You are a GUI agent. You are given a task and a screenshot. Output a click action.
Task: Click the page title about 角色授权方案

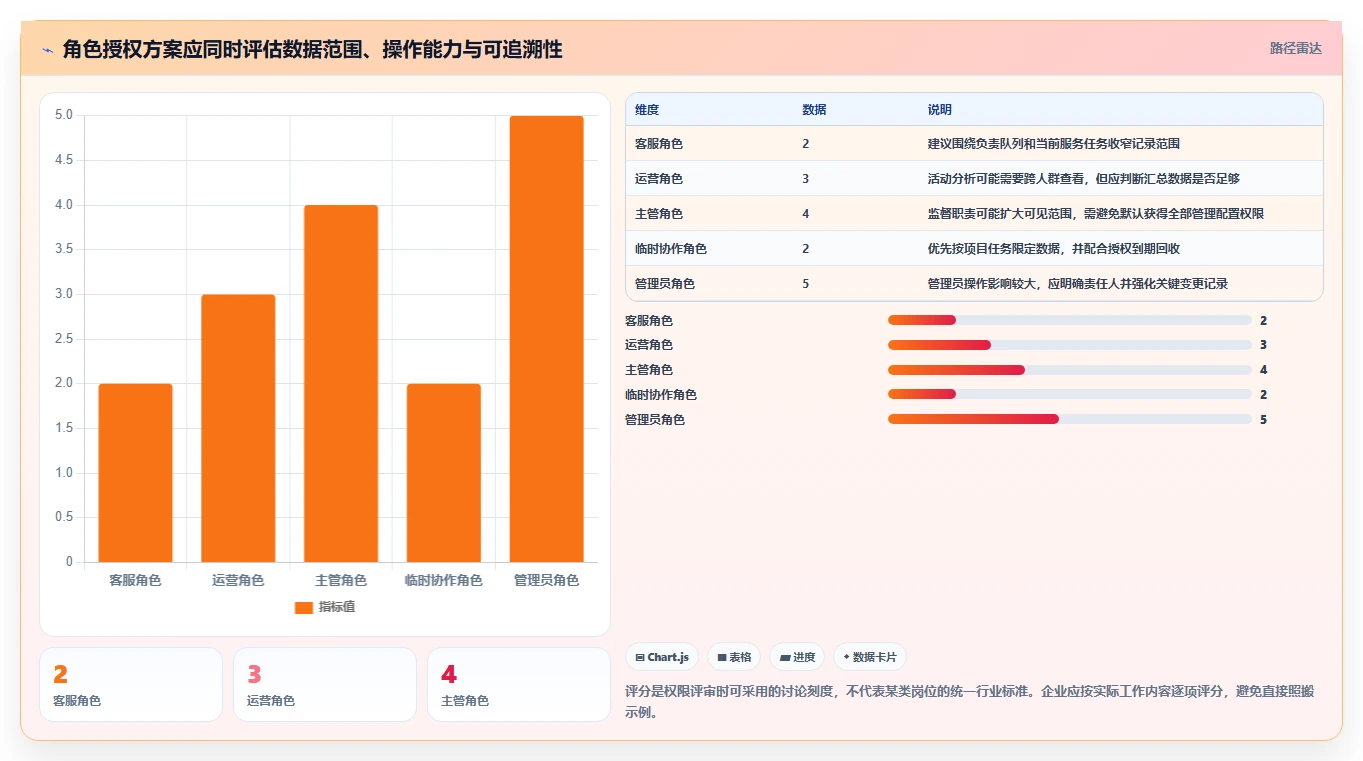click(312, 49)
